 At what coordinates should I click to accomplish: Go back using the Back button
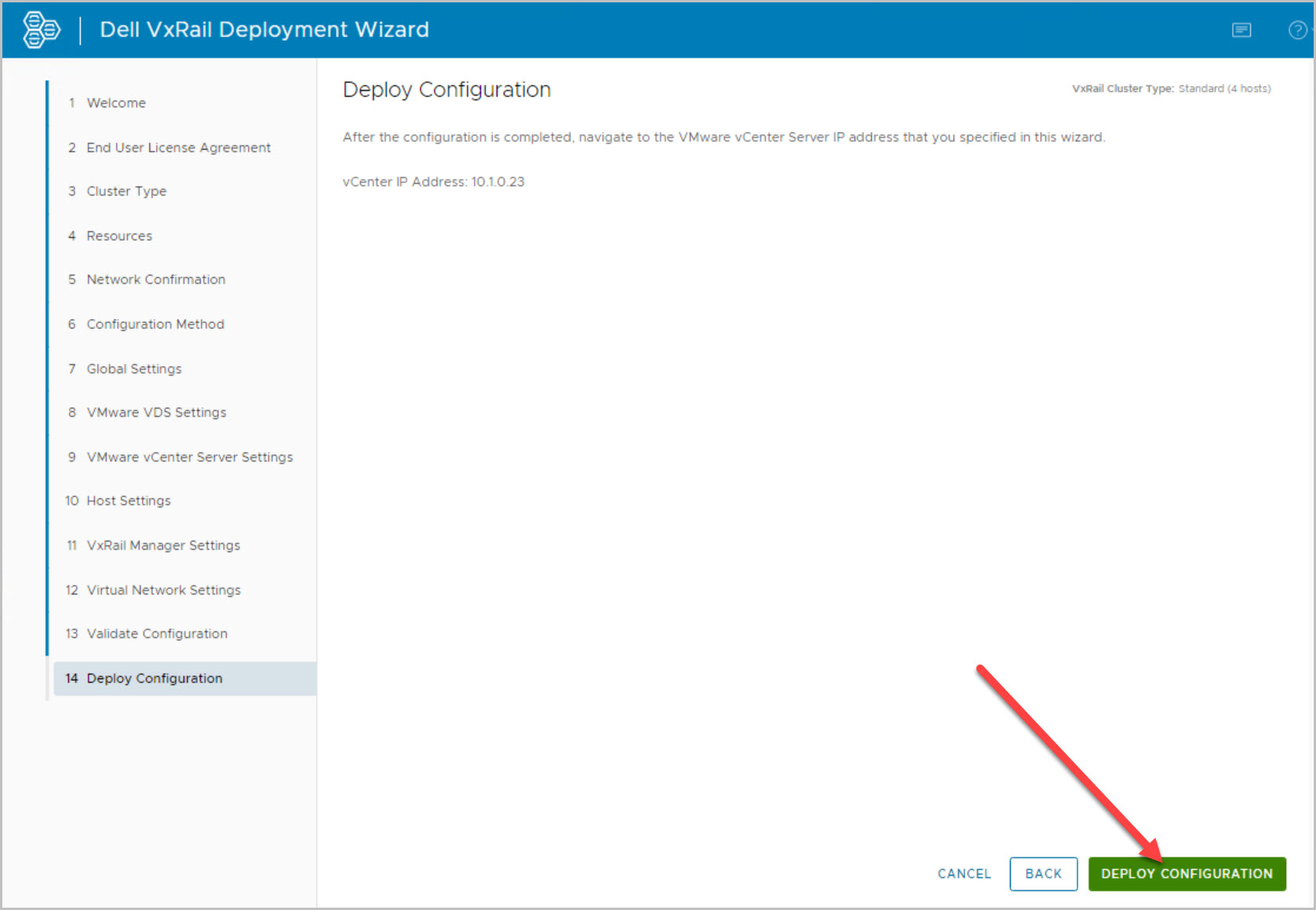coord(1043,873)
